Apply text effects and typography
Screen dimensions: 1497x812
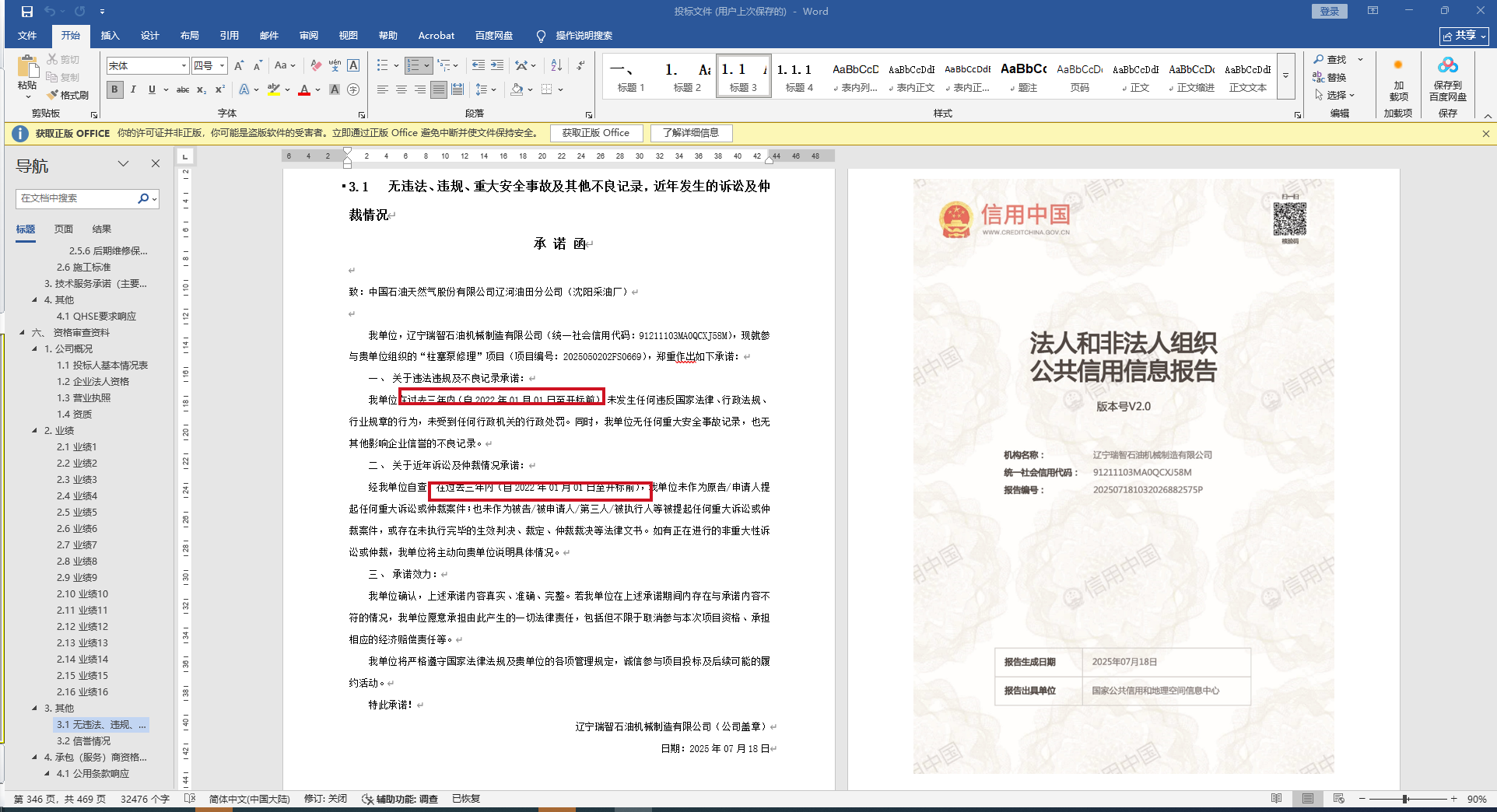[x=244, y=89]
